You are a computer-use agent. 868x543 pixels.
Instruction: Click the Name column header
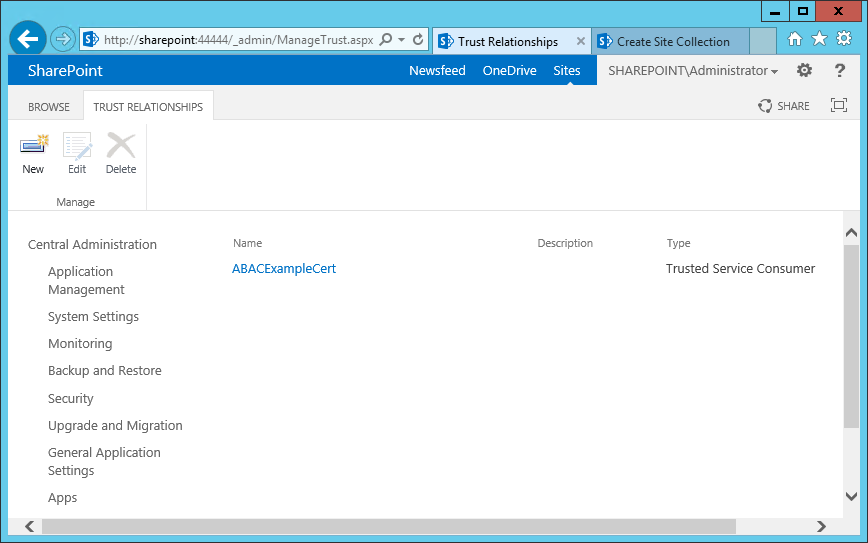[x=247, y=243]
